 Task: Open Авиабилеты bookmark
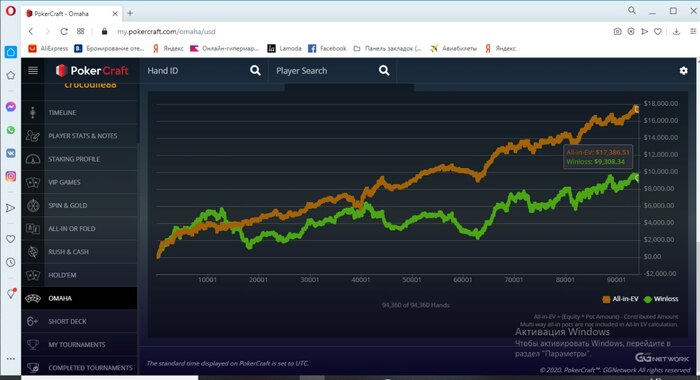(x=454, y=48)
